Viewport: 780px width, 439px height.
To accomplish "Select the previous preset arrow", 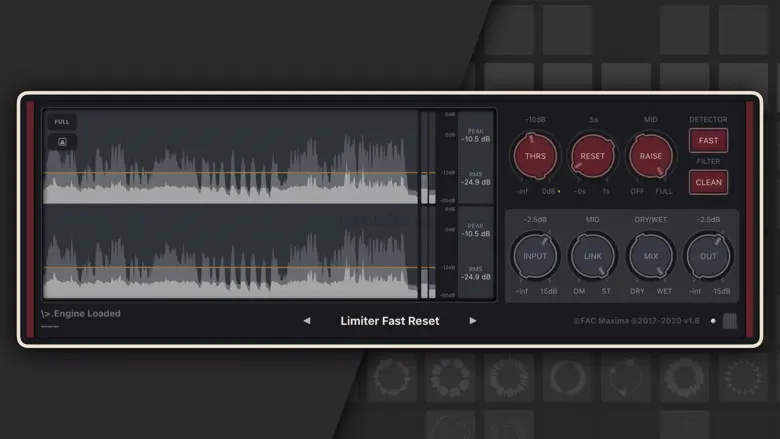I will pyautogui.click(x=307, y=321).
